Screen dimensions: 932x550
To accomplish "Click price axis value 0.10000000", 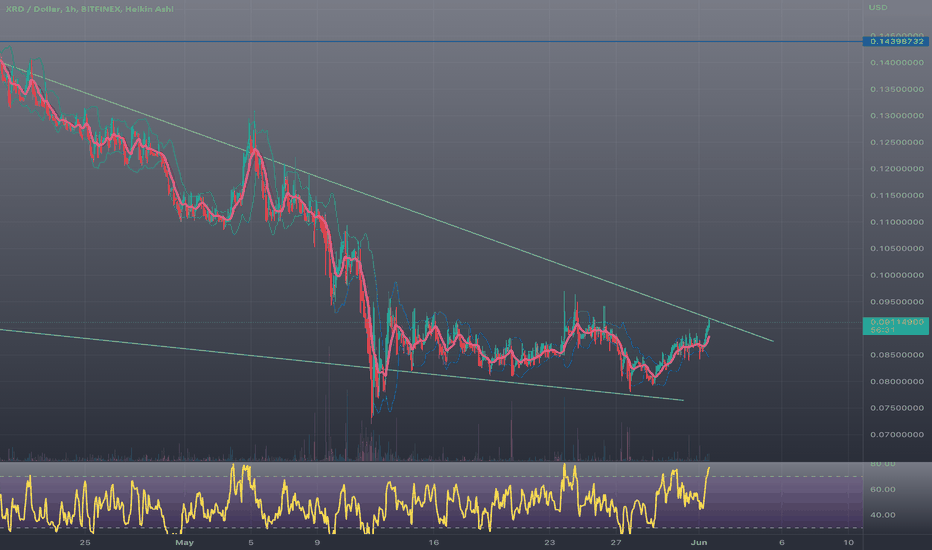I will click(x=897, y=275).
